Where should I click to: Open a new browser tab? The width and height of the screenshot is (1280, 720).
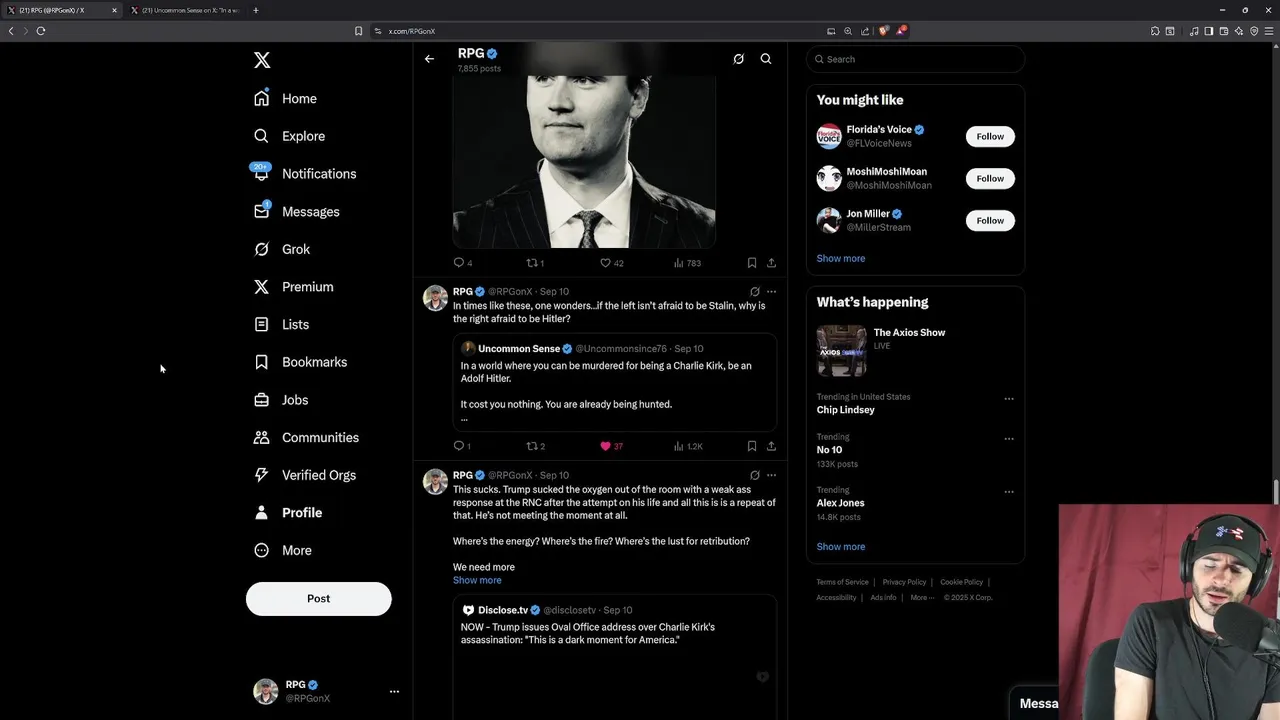click(256, 10)
